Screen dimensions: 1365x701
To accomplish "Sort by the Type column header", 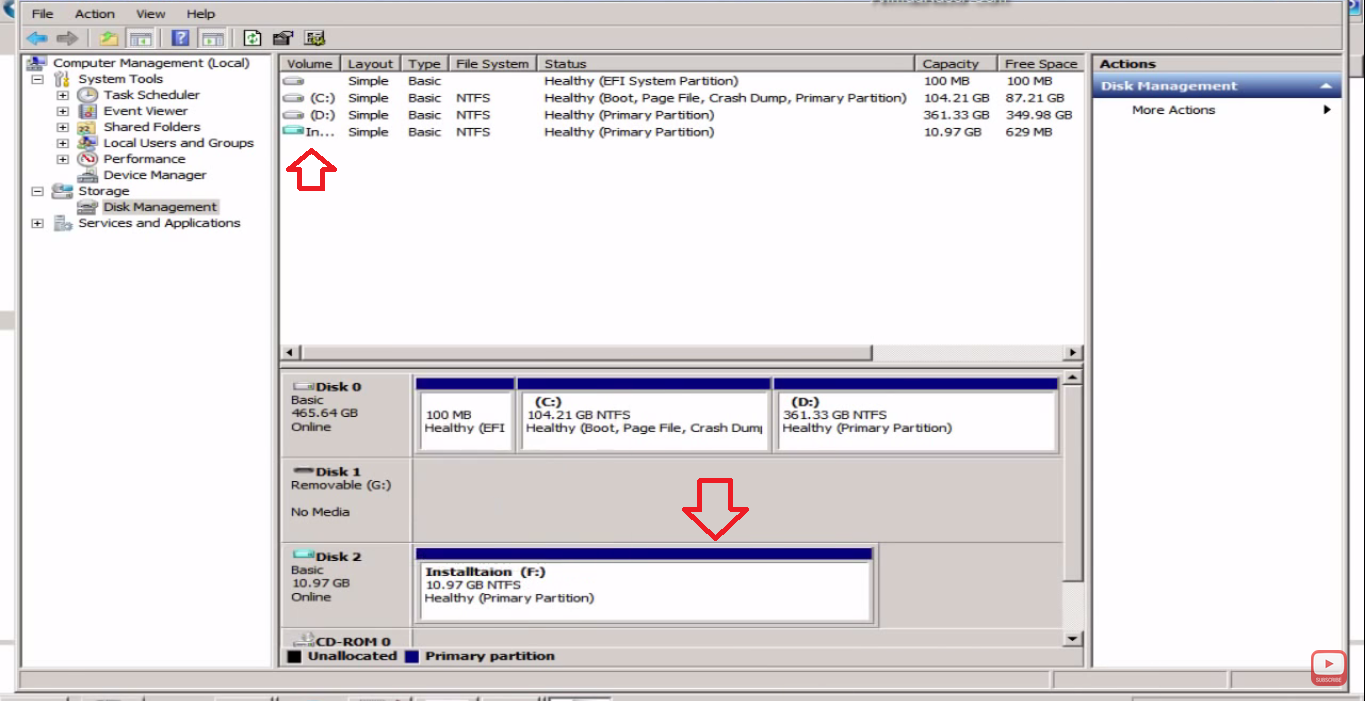I will pyautogui.click(x=424, y=63).
